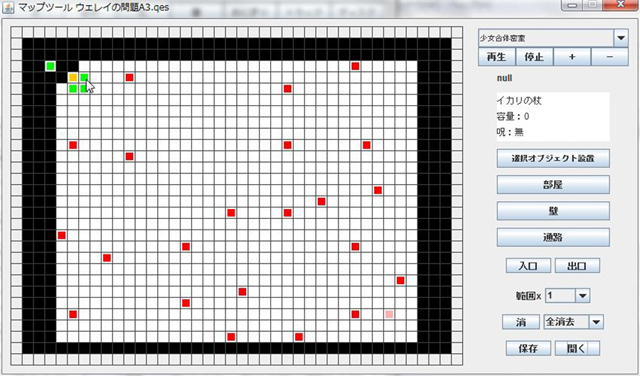640x376 pixels.
Task: Click the pale pink tile in the grid
Action: point(389,314)
